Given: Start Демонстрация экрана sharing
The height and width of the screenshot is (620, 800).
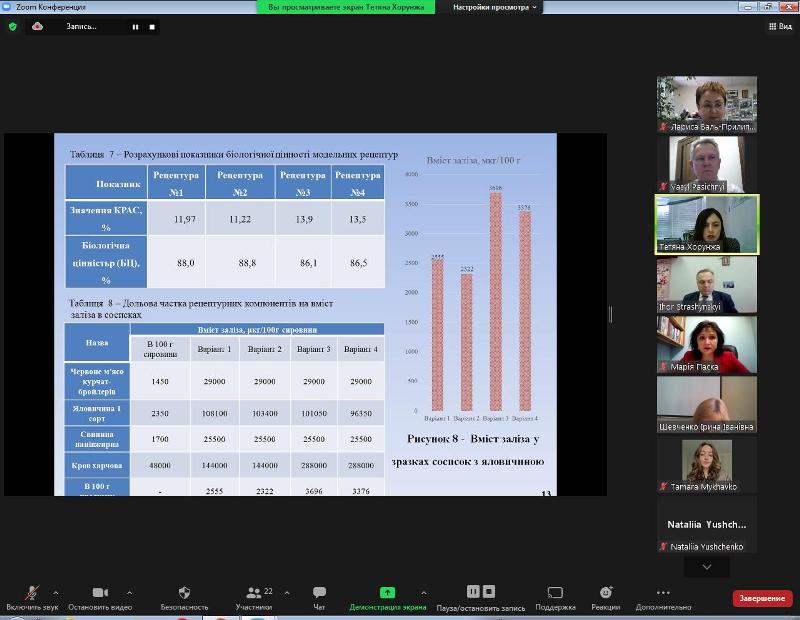Looking at the screenshot, I should click(x=388, y=598).
